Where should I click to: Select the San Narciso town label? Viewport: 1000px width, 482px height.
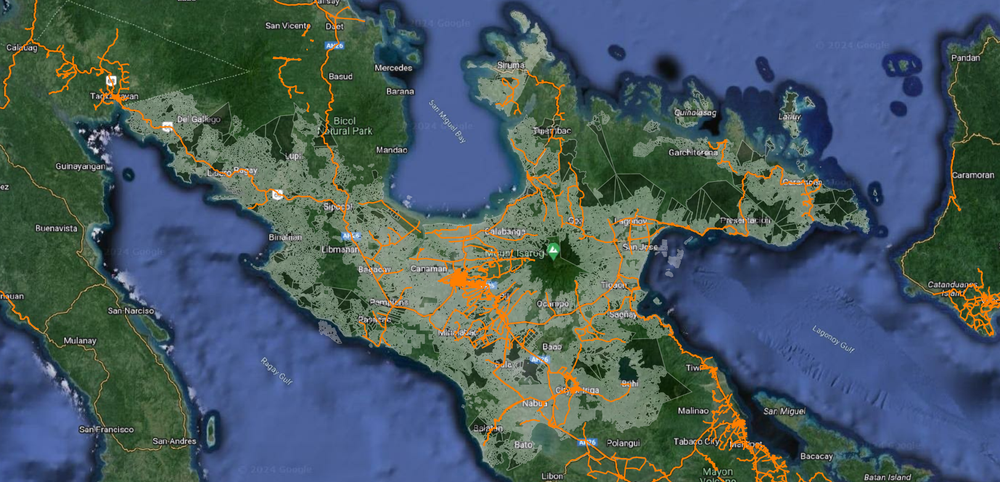point(131,311)
